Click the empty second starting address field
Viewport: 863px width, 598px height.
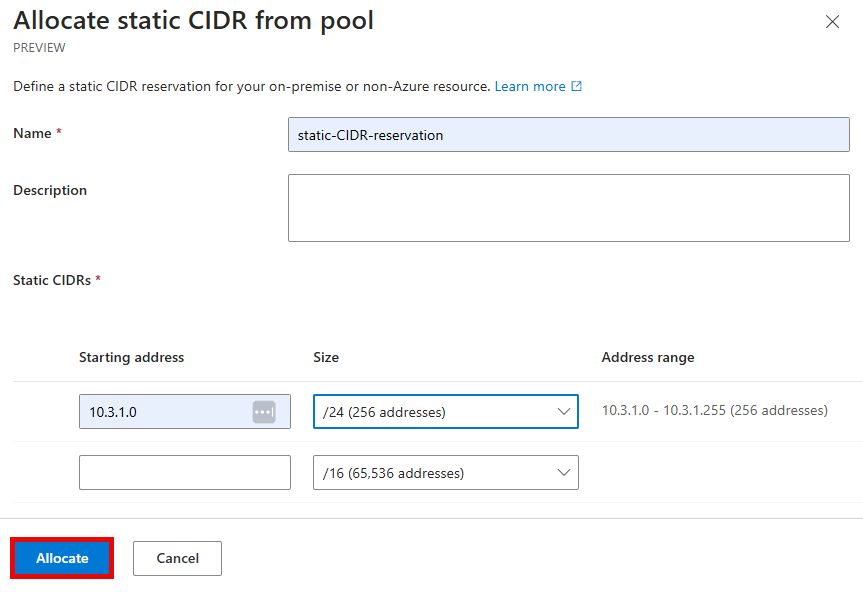click(x=185, y=473)
